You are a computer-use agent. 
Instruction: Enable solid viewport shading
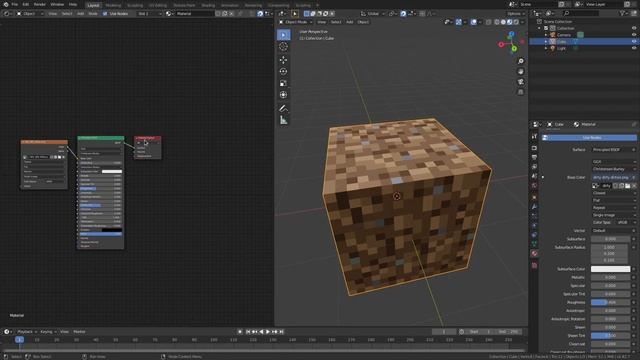(x=503, y=22)
